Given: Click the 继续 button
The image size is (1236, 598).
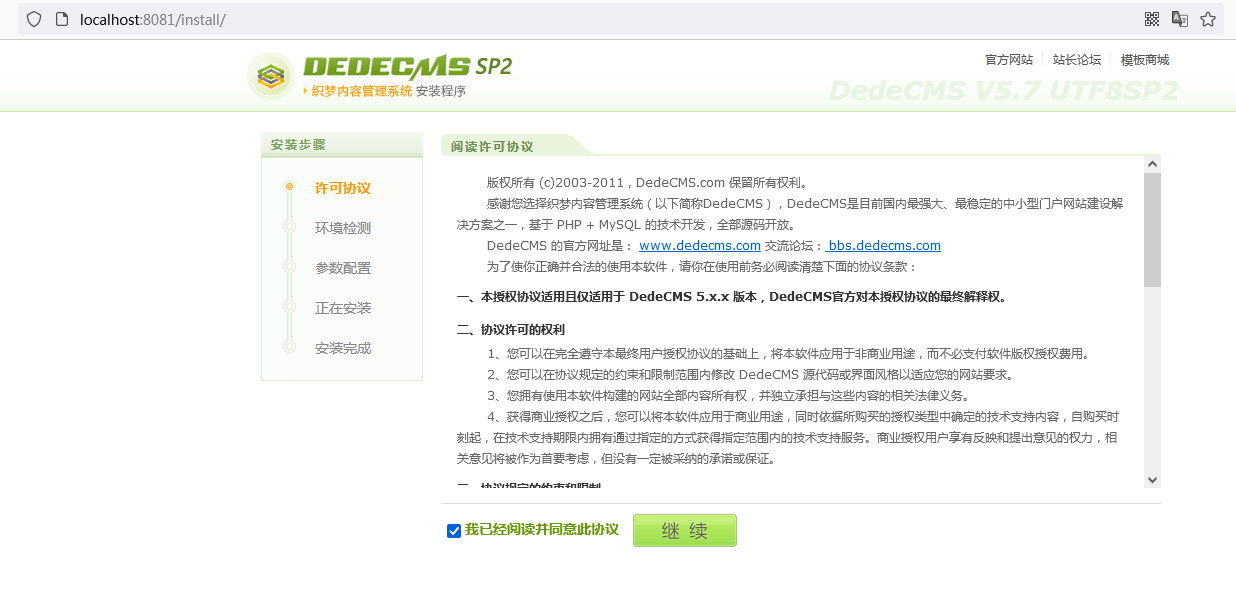Looking at the screenshot, I should pyautogui.click(x=685, y=531).
